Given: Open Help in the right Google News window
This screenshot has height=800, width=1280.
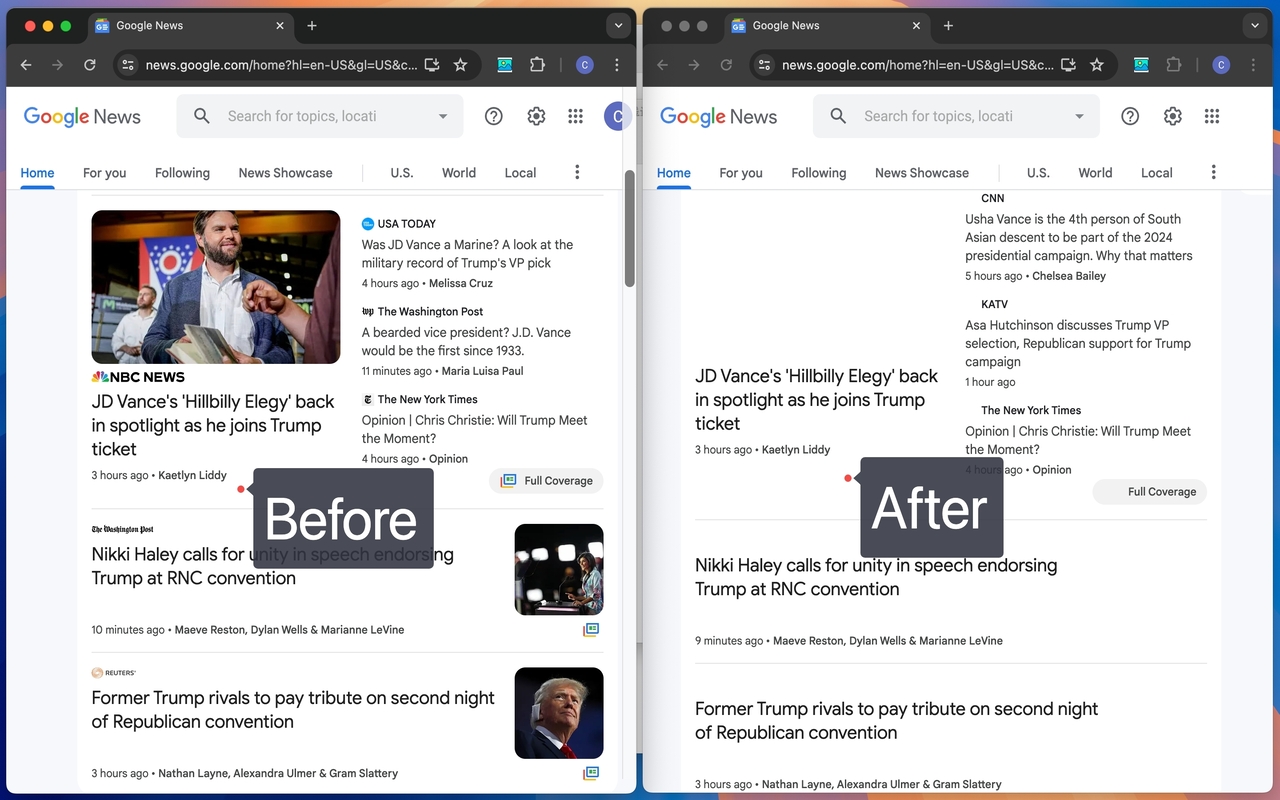Looking at the screenshot, I should 1130,116.
